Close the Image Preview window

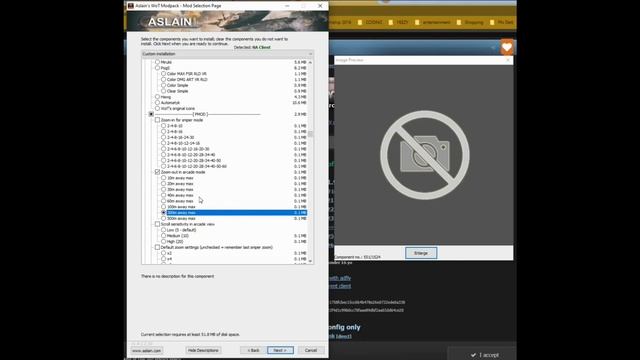[x=508, y=60]
